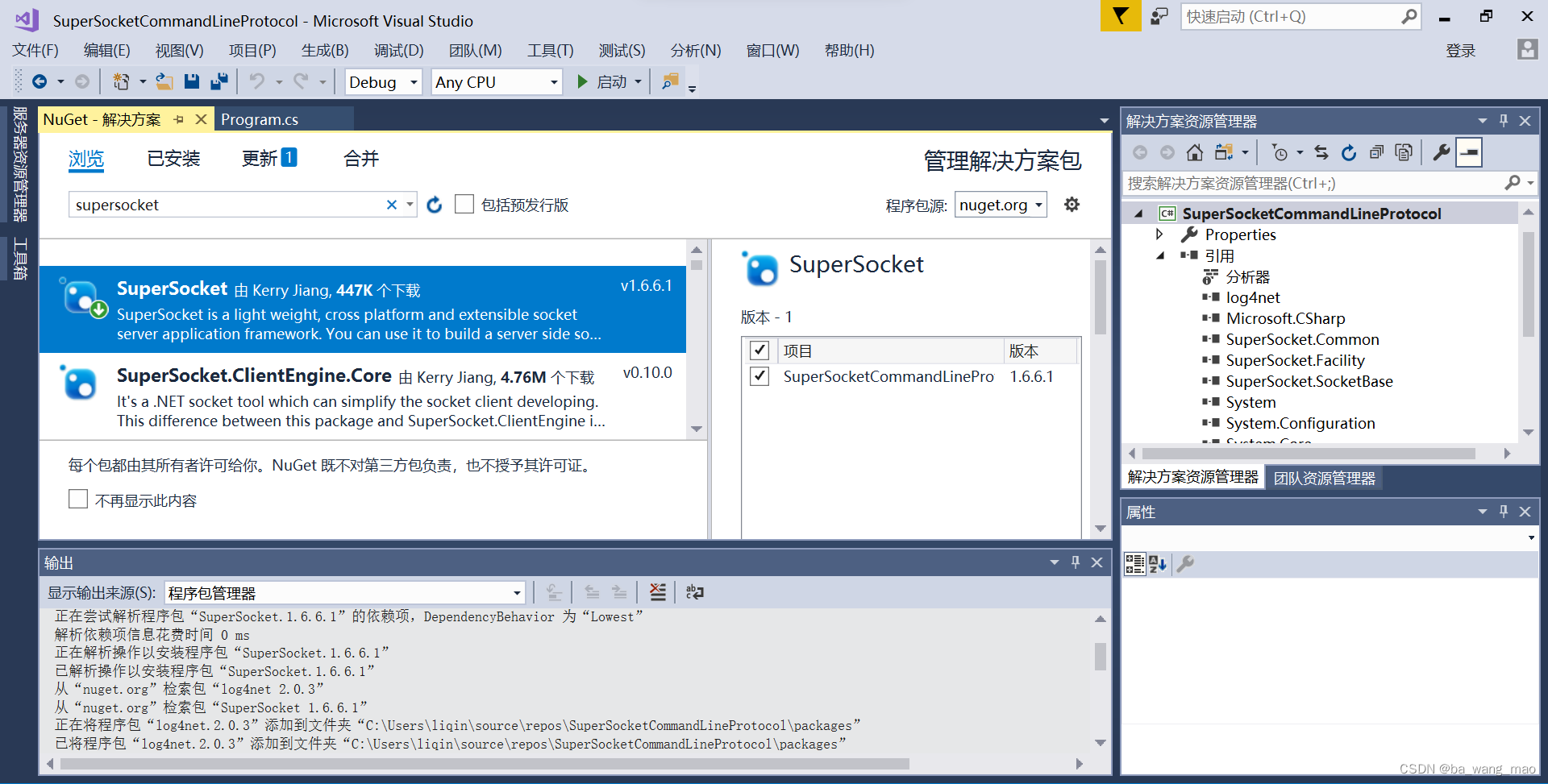Open the nuget.org package source dropdown
Image resolution: width=1548 pixels, height=784 pixels.
(x=1001, y=205)
